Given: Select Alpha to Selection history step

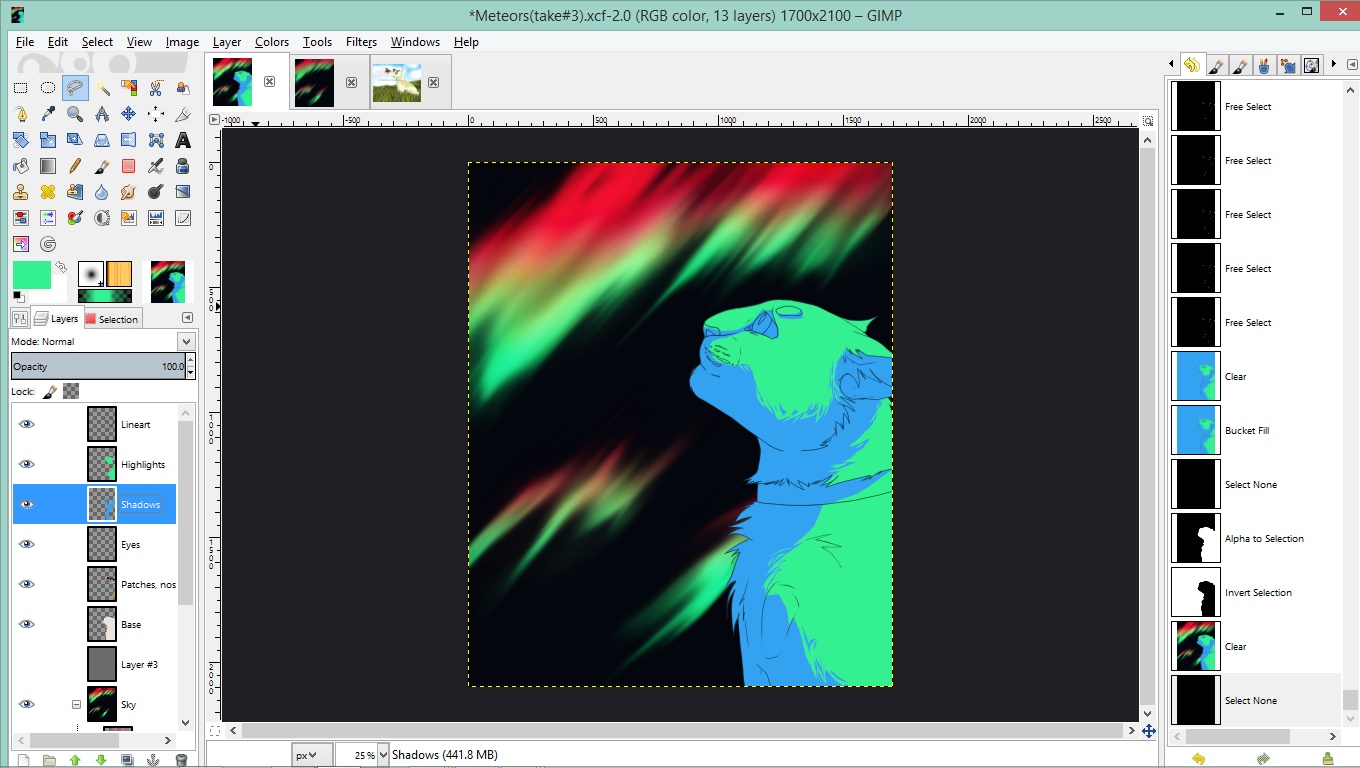Looking at the screenshot, I should (1256, 538).
